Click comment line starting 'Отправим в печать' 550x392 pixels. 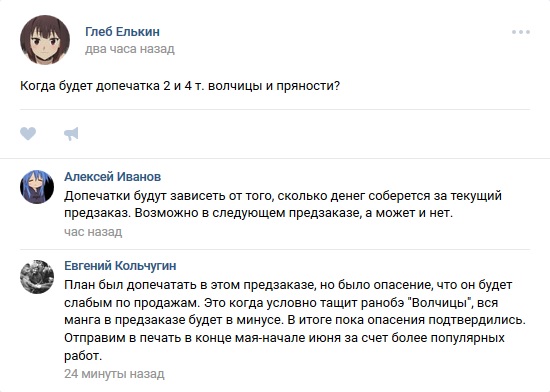[284, 338]
